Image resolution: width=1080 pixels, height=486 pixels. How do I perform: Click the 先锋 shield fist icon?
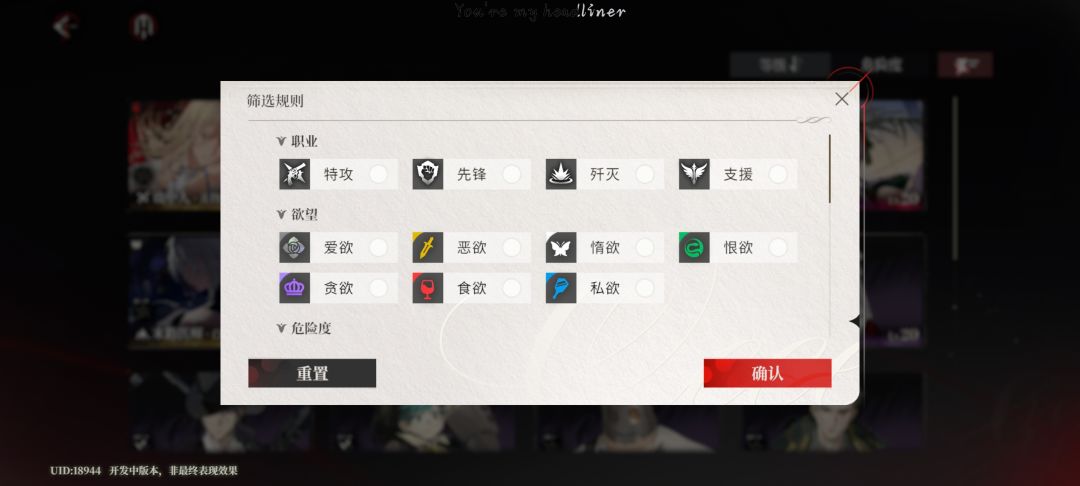click(x=428, y=174)
